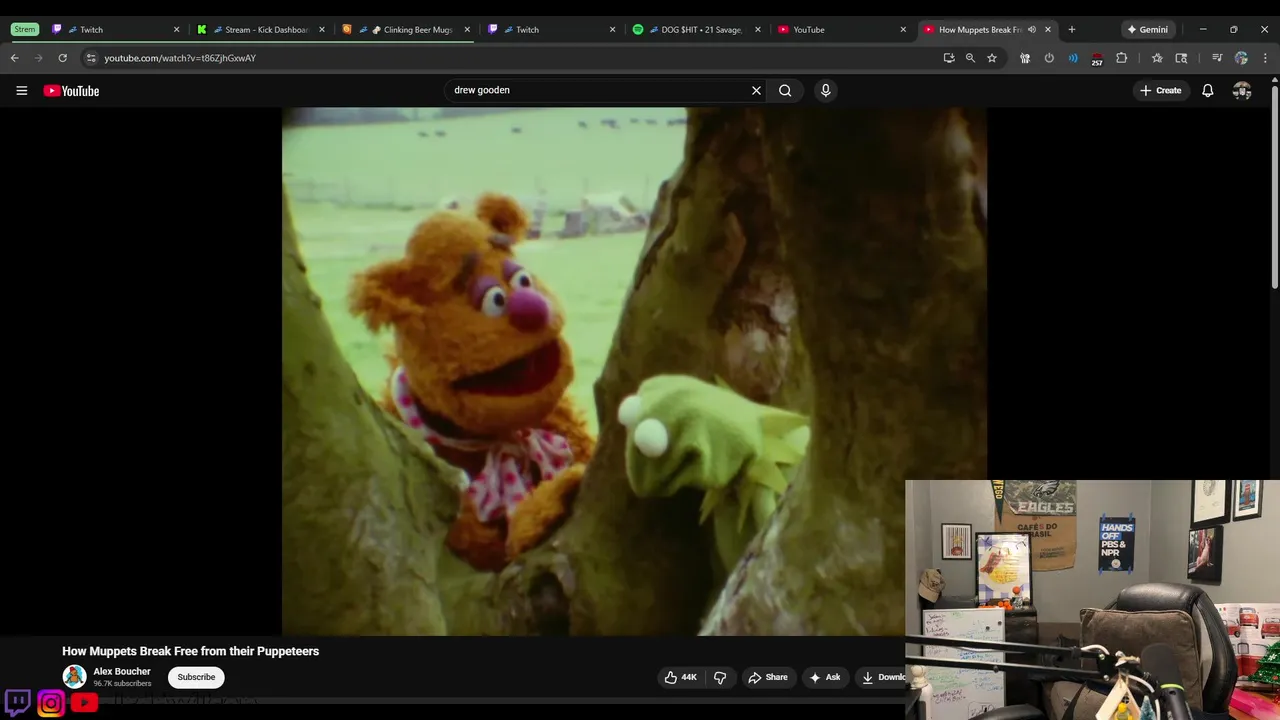Viewport: 1280px width, 720px height.
Task: Open the Extensions puzzle-piece menu
Action: coord(1121,58)
